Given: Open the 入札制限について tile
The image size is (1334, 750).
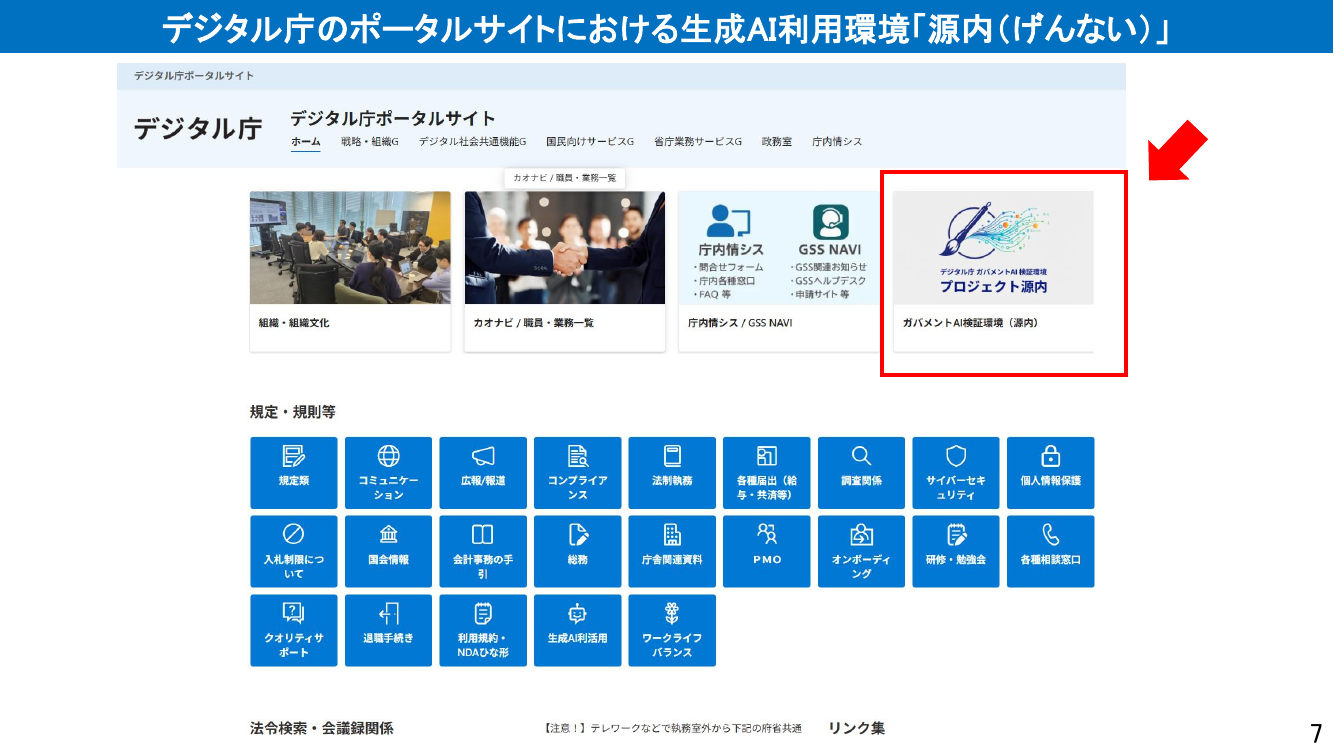Looking at the screenshot, I should click(293, 551).
